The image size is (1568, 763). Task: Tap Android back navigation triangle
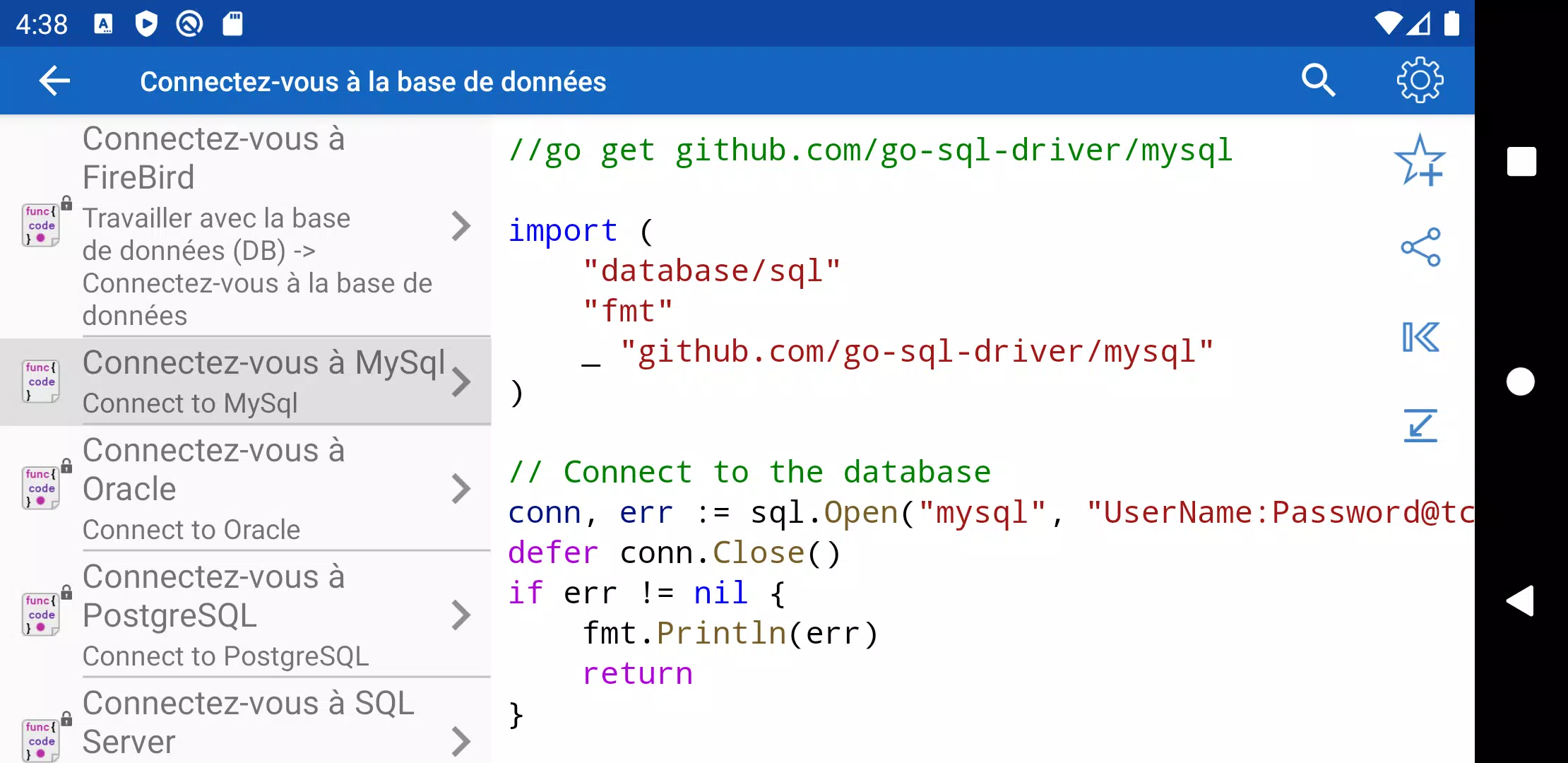[1521, 601]
